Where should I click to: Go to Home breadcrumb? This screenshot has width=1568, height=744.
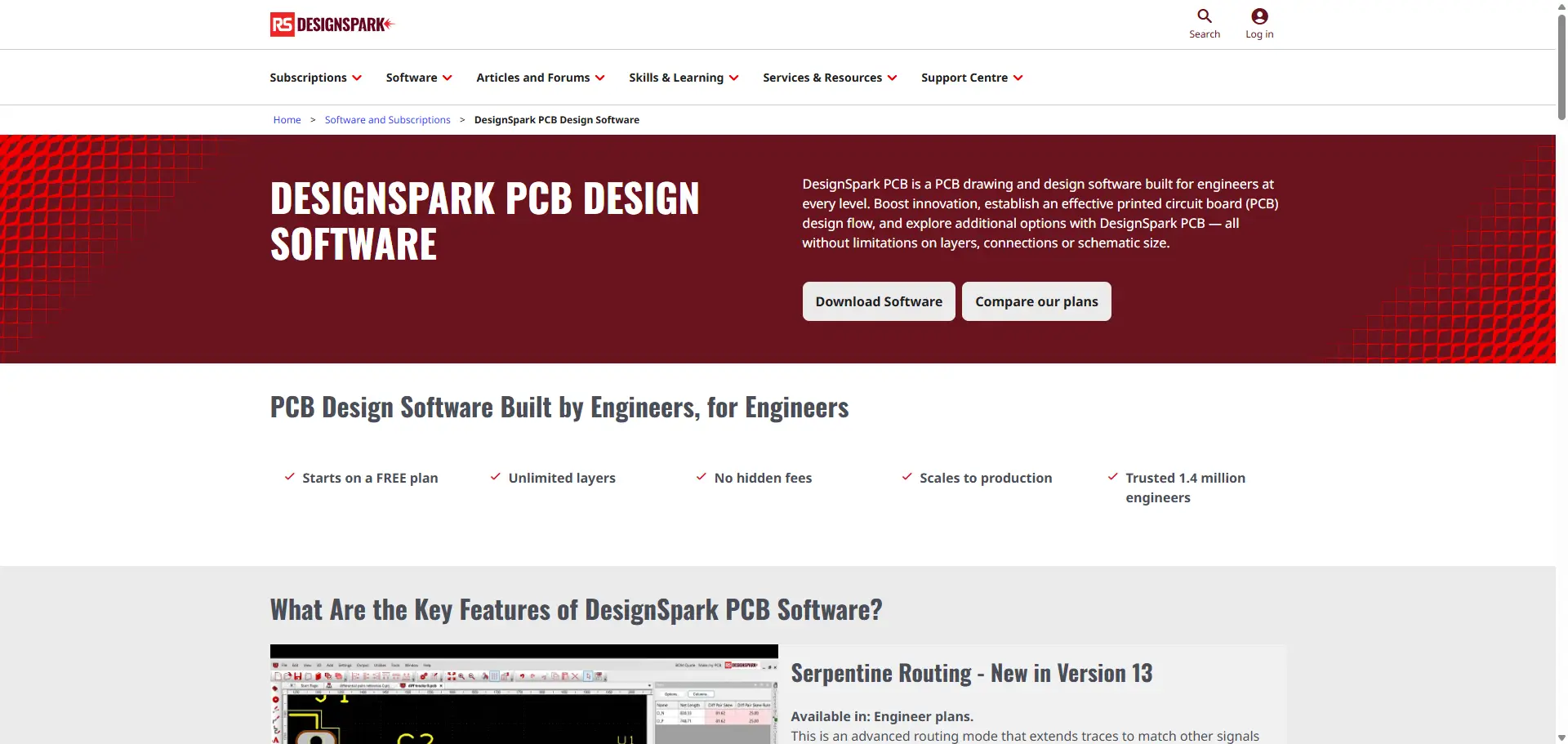click(287, 120)
